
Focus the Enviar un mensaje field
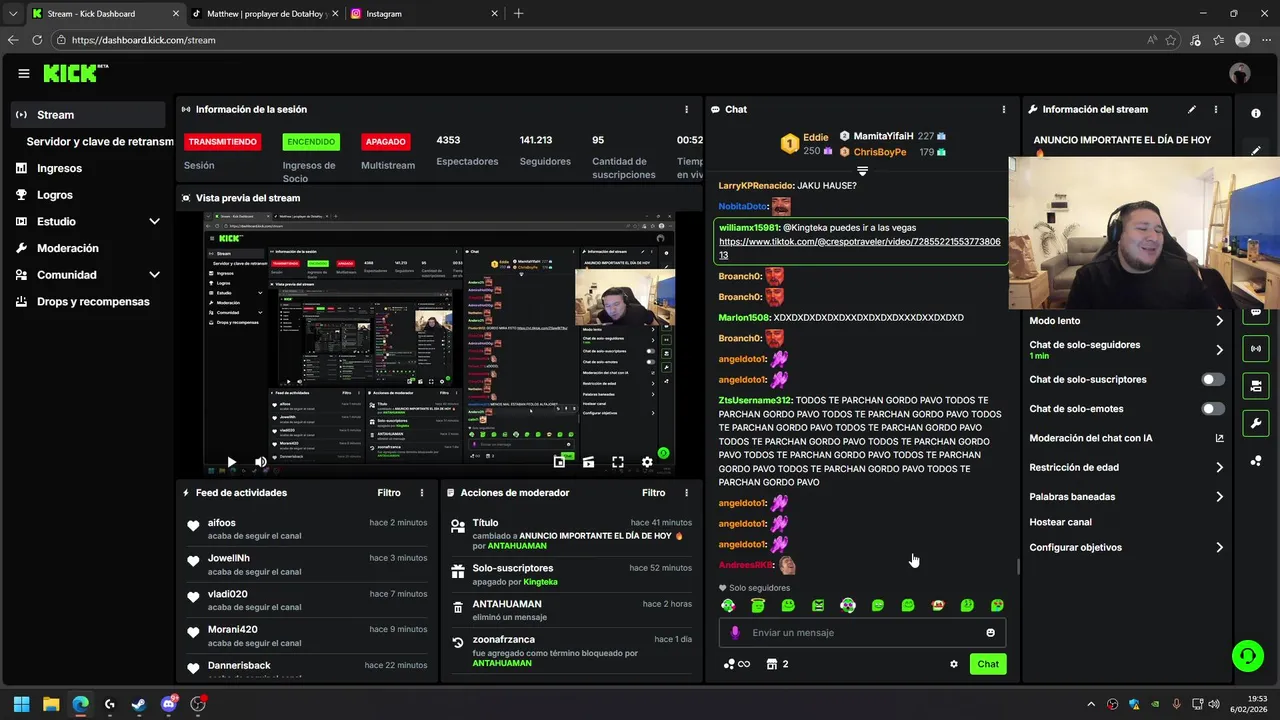click(862, 632)
